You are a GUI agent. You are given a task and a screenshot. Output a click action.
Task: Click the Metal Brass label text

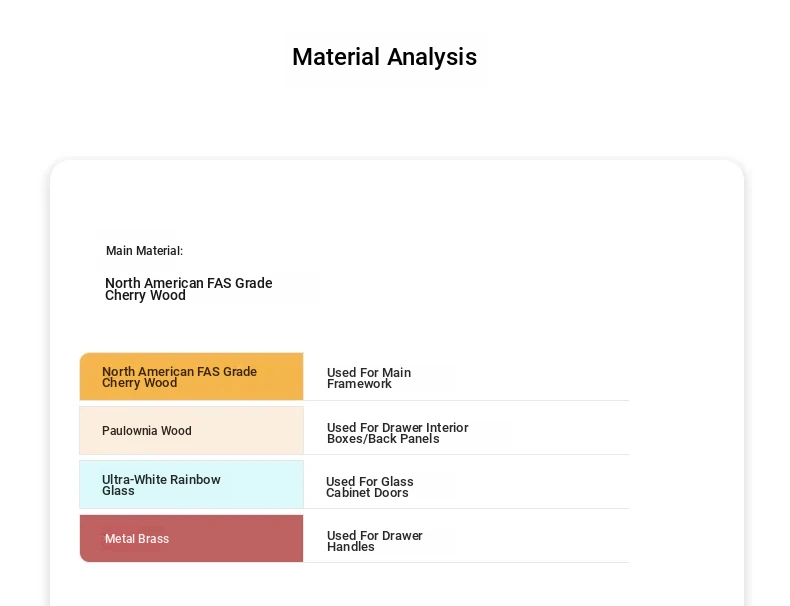pos(137,538)
